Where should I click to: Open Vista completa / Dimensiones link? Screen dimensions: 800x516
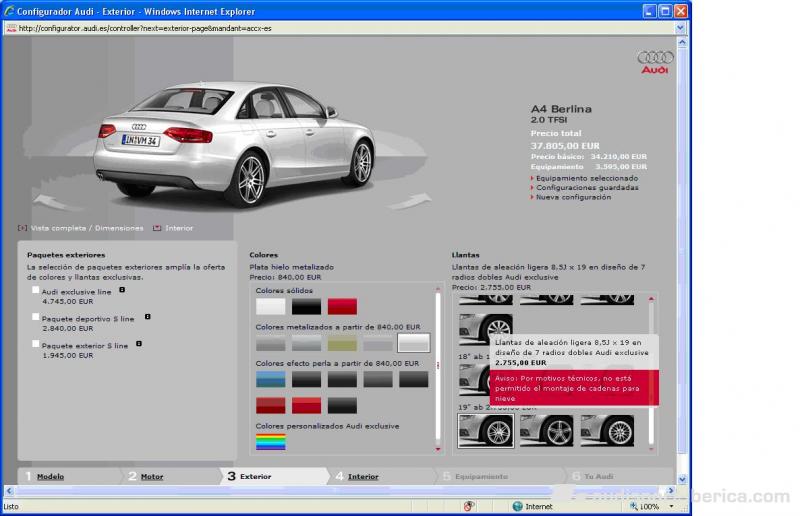point(87,228)
